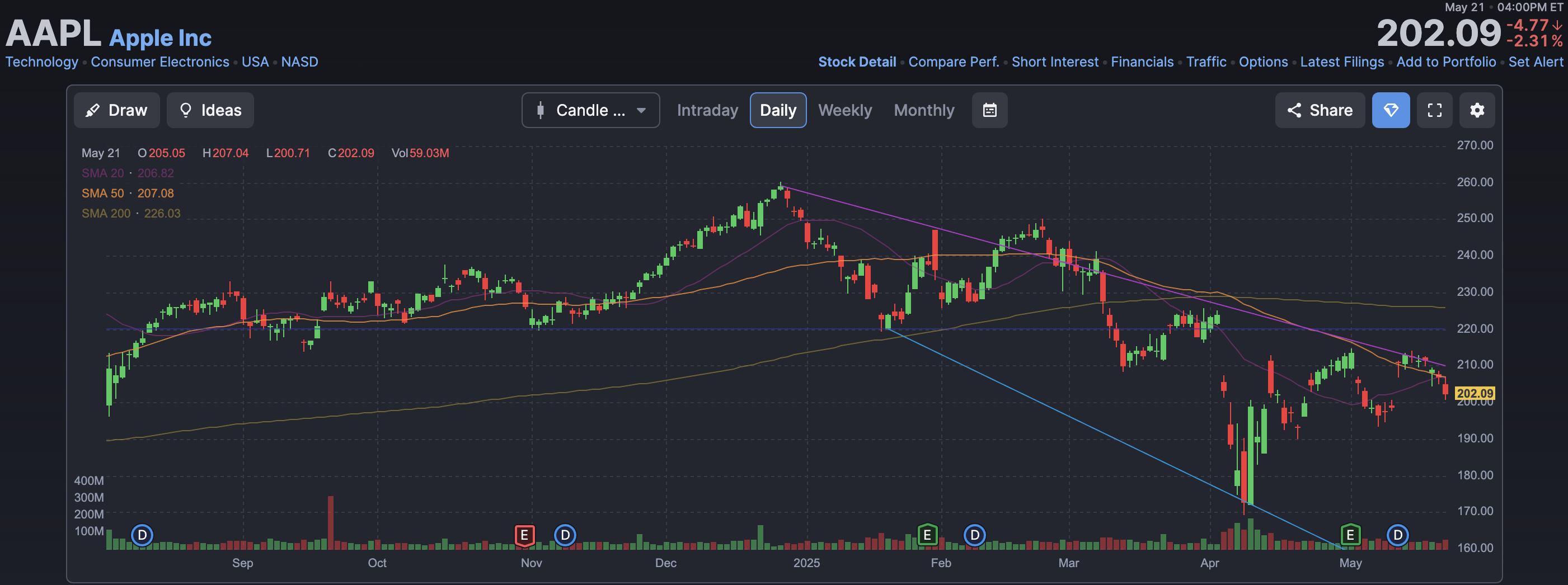Click the 400M volume axis label

[89, 480]
